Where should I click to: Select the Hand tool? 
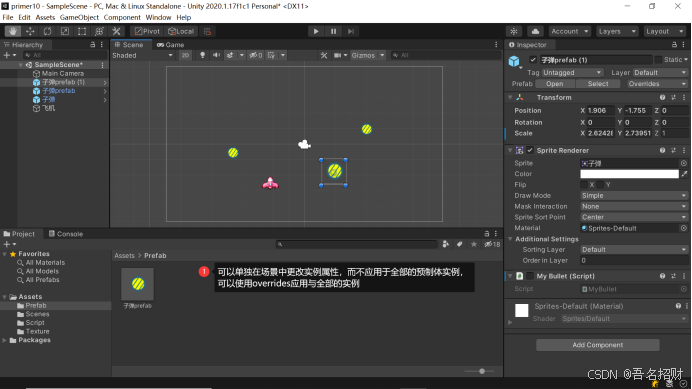[x=13, y=31]
